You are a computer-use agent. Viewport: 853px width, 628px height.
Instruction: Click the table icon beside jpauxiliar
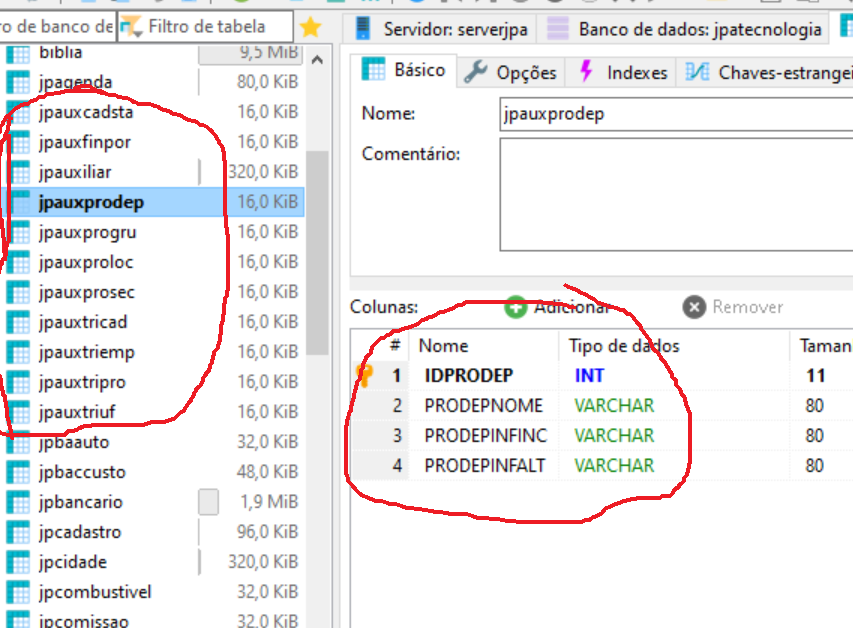point(18,172)
